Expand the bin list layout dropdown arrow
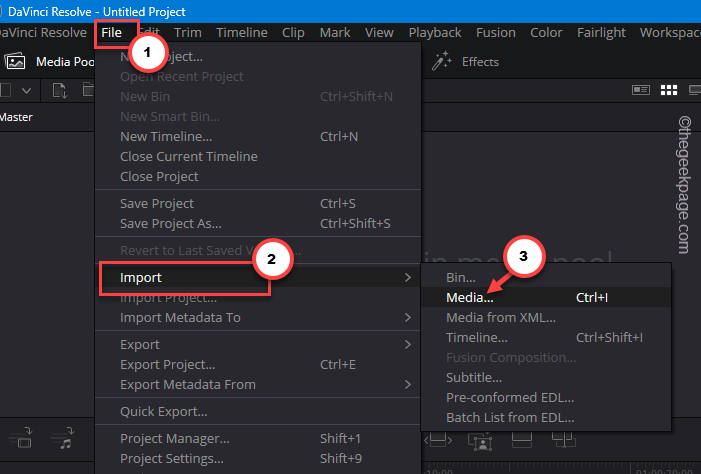701x474 pixels. [26, 91]
